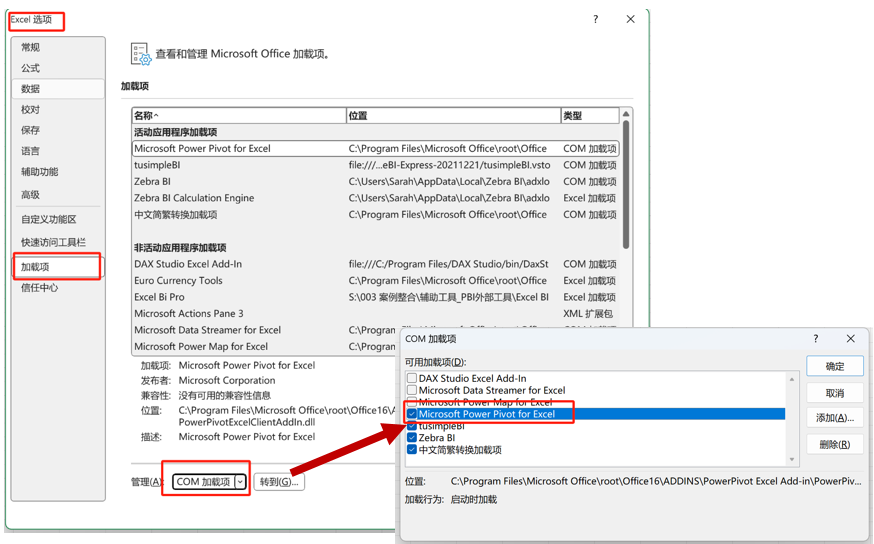Viewport: 874px width, 544px height.
Task: Open the 高级 options page
Action: [x=58, y=195]
